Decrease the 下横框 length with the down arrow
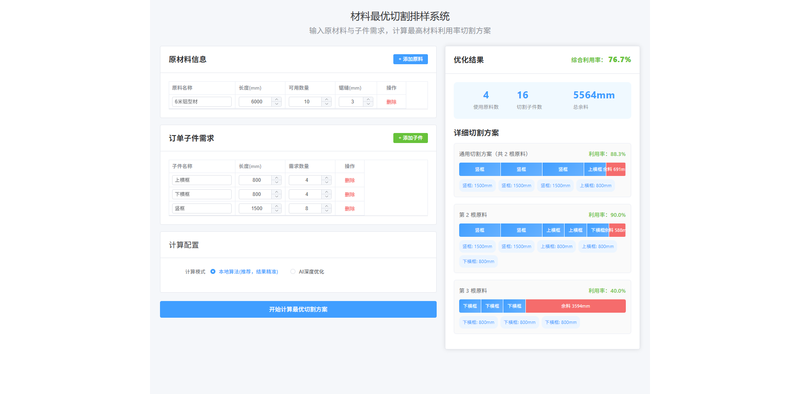Screen dimensions: 800x394 pos(277,196)
